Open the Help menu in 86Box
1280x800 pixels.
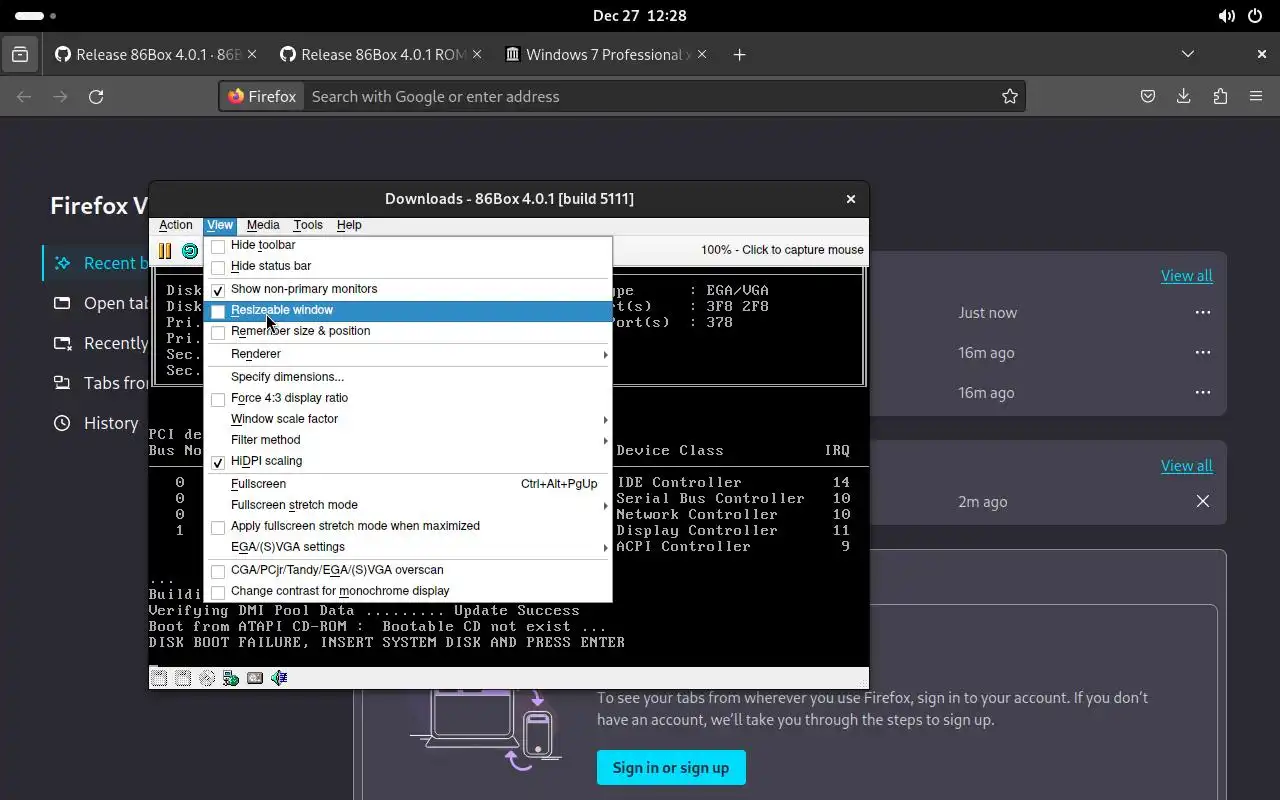[x=349, y=225]
